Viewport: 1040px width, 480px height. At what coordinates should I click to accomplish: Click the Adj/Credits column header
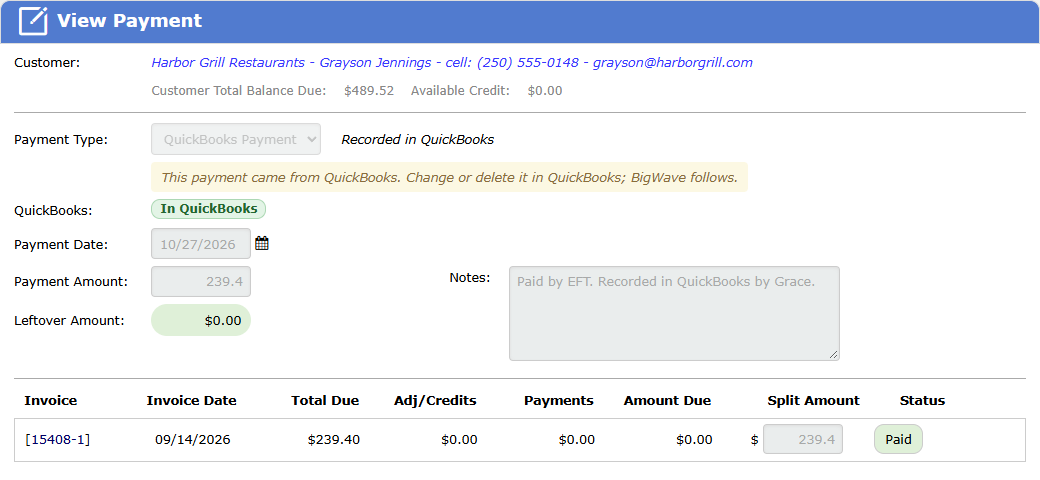point(435,400)
